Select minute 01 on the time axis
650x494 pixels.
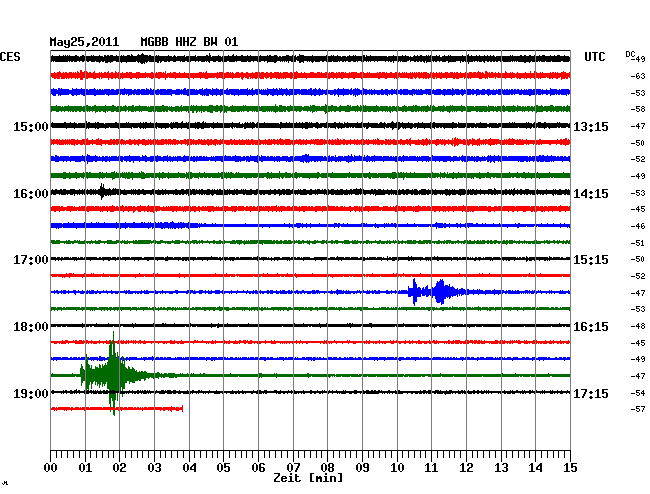coord(85,467)
